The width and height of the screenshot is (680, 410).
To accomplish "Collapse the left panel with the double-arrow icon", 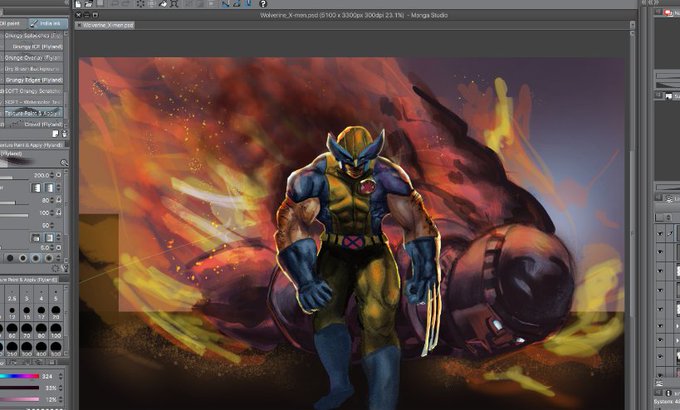I will pos(66,3).
